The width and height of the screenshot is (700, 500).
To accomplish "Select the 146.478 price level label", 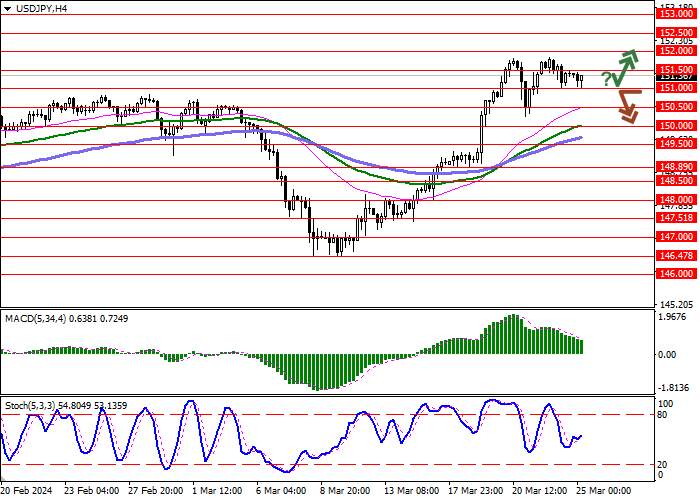I will click(x=676, y=256).
